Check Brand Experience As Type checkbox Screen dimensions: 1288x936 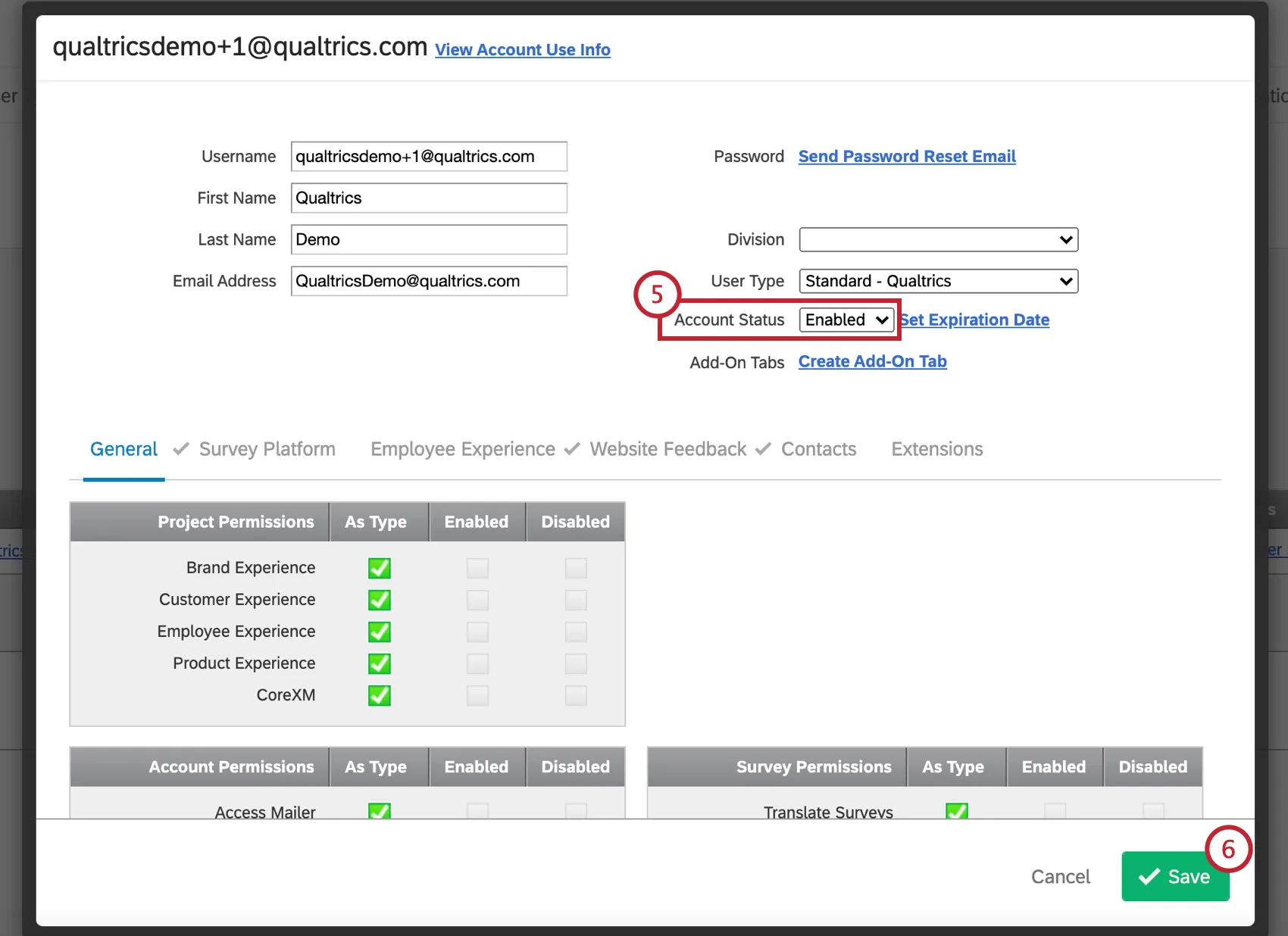[x=380, y=568]
